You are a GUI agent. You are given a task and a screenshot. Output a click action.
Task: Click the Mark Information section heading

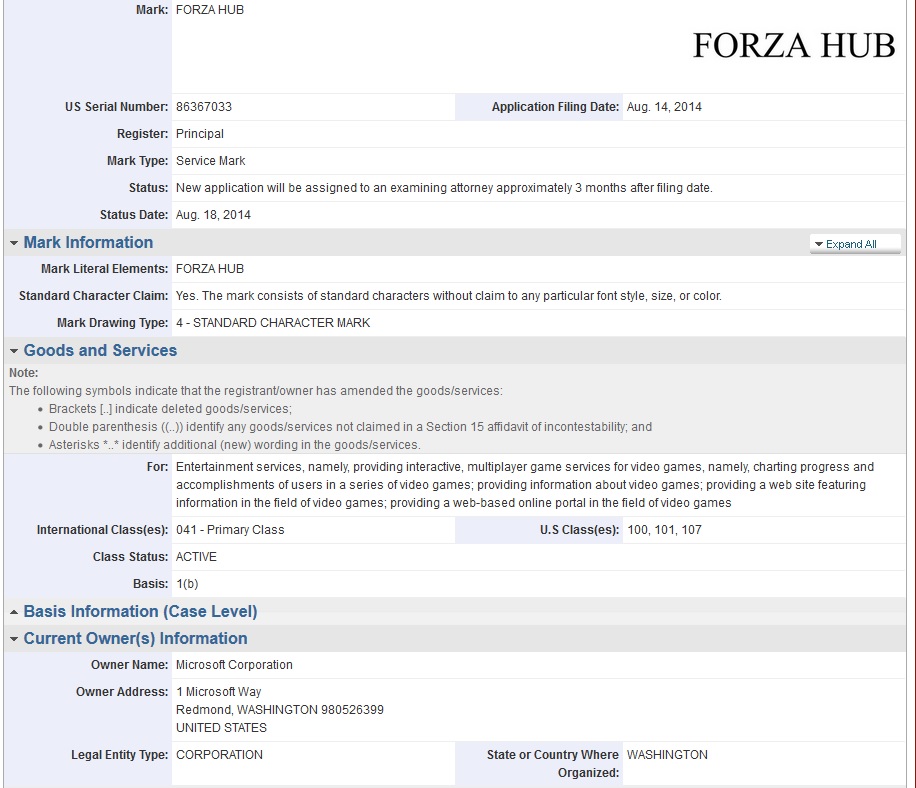(88, 243)
